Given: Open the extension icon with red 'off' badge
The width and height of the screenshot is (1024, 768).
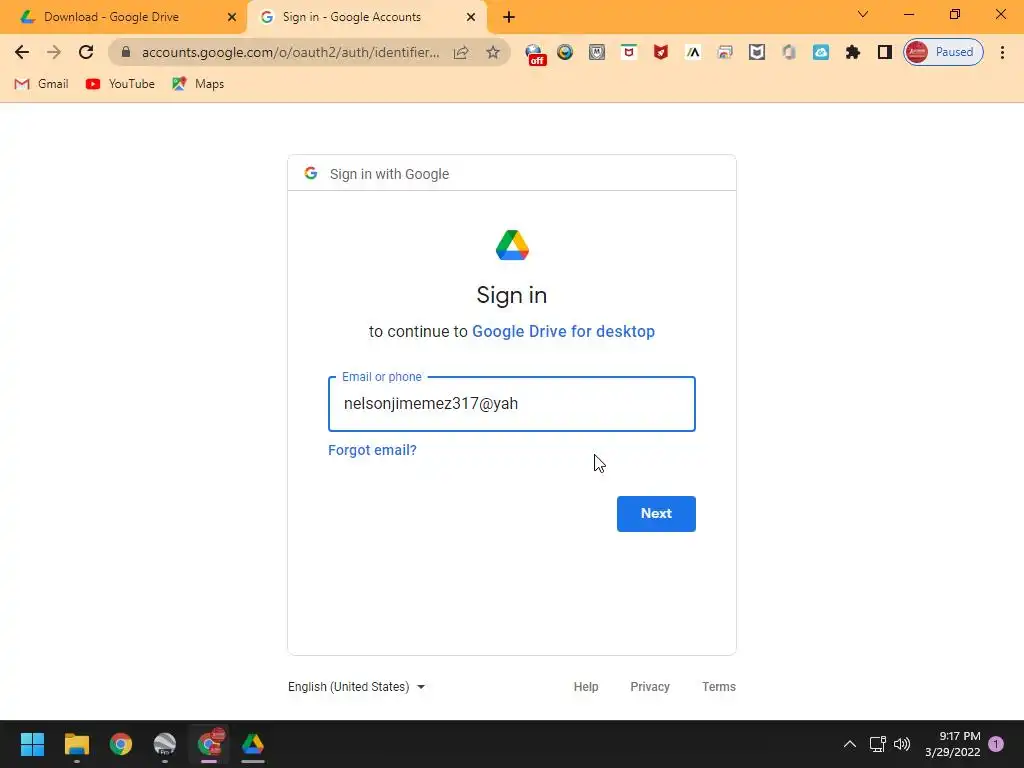Looking at the screenshot, I should coord(536,54).
